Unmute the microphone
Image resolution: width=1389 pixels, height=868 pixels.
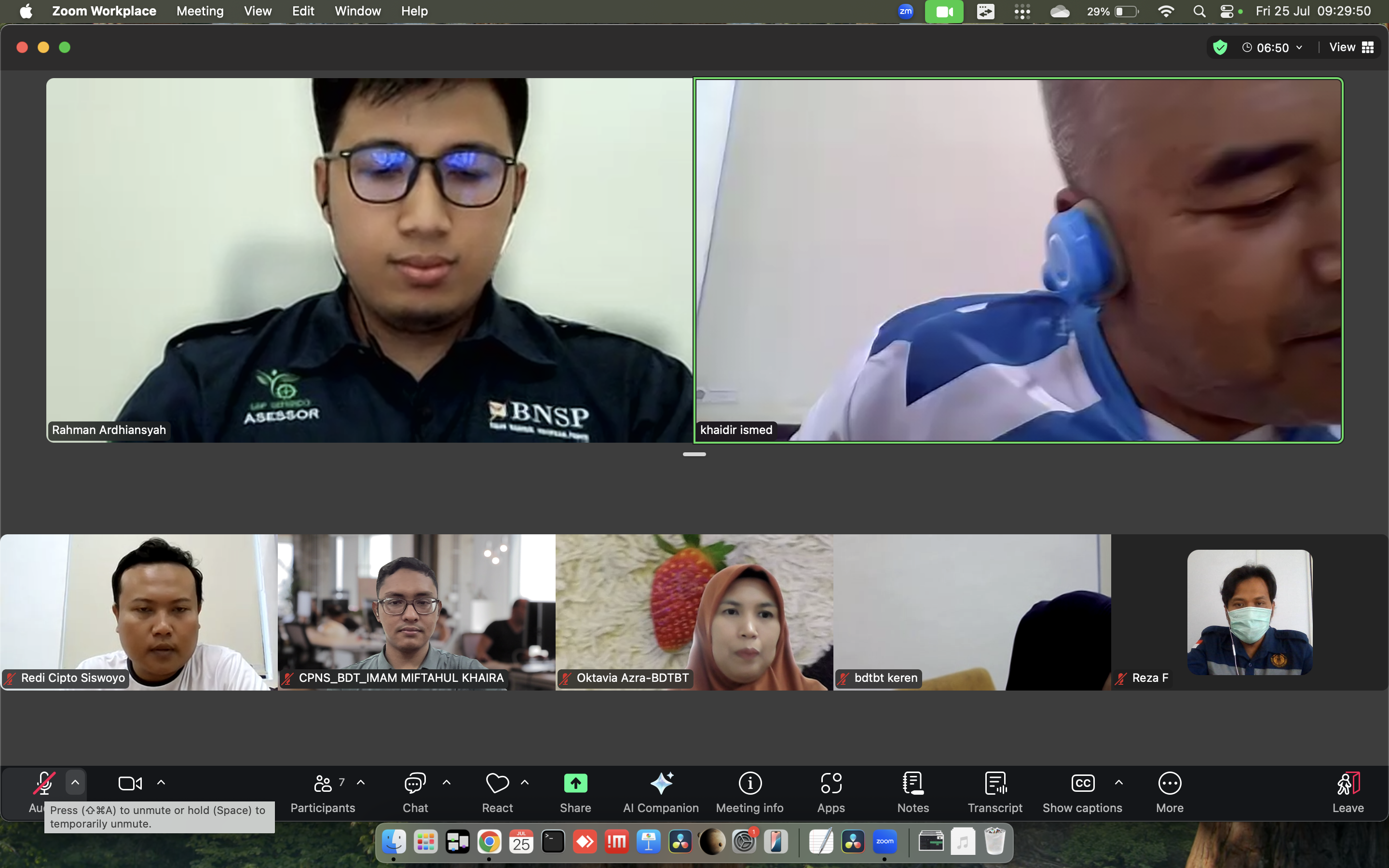pos(43,784)
